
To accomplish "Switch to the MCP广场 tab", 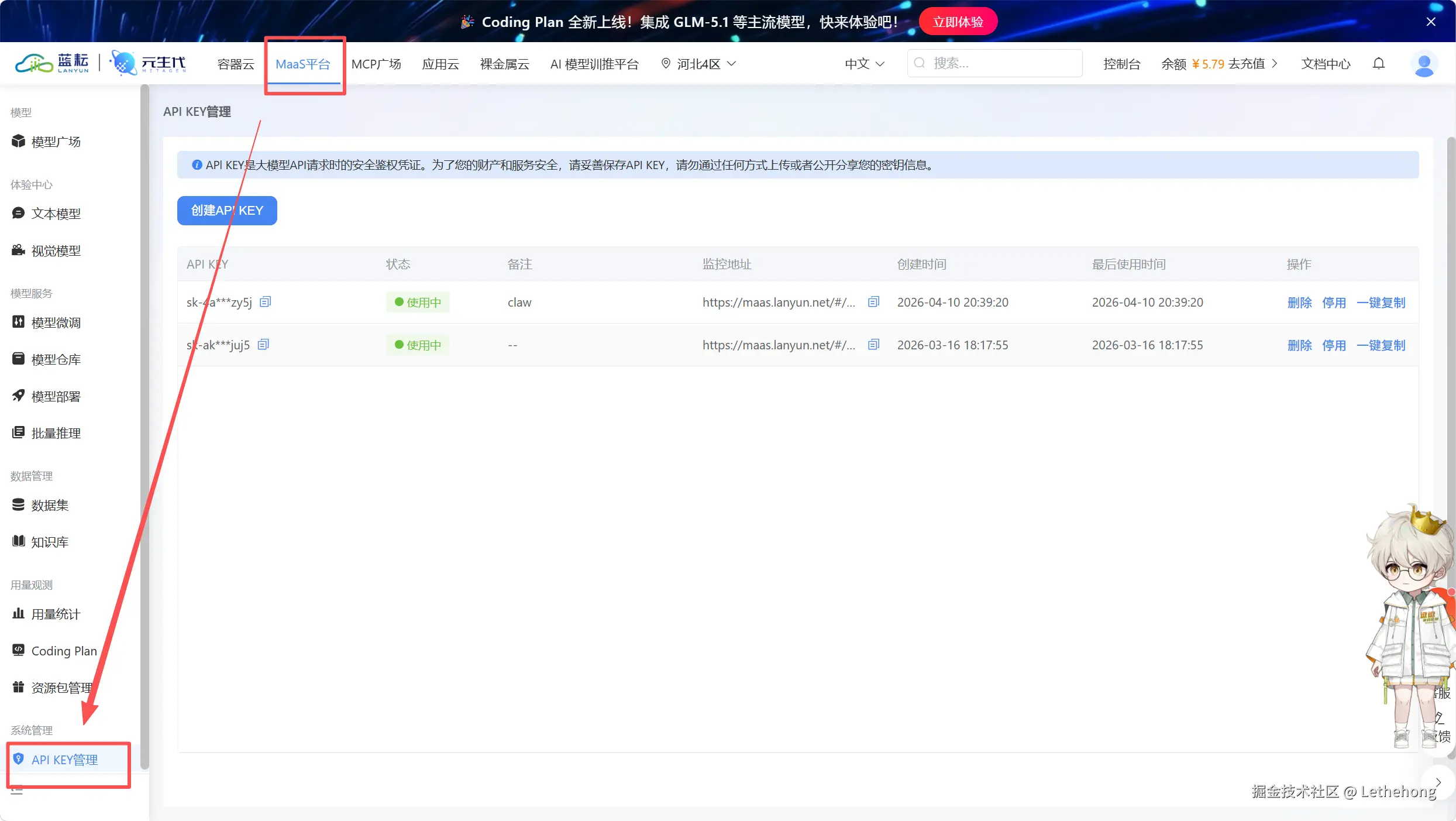I will 376,64.
